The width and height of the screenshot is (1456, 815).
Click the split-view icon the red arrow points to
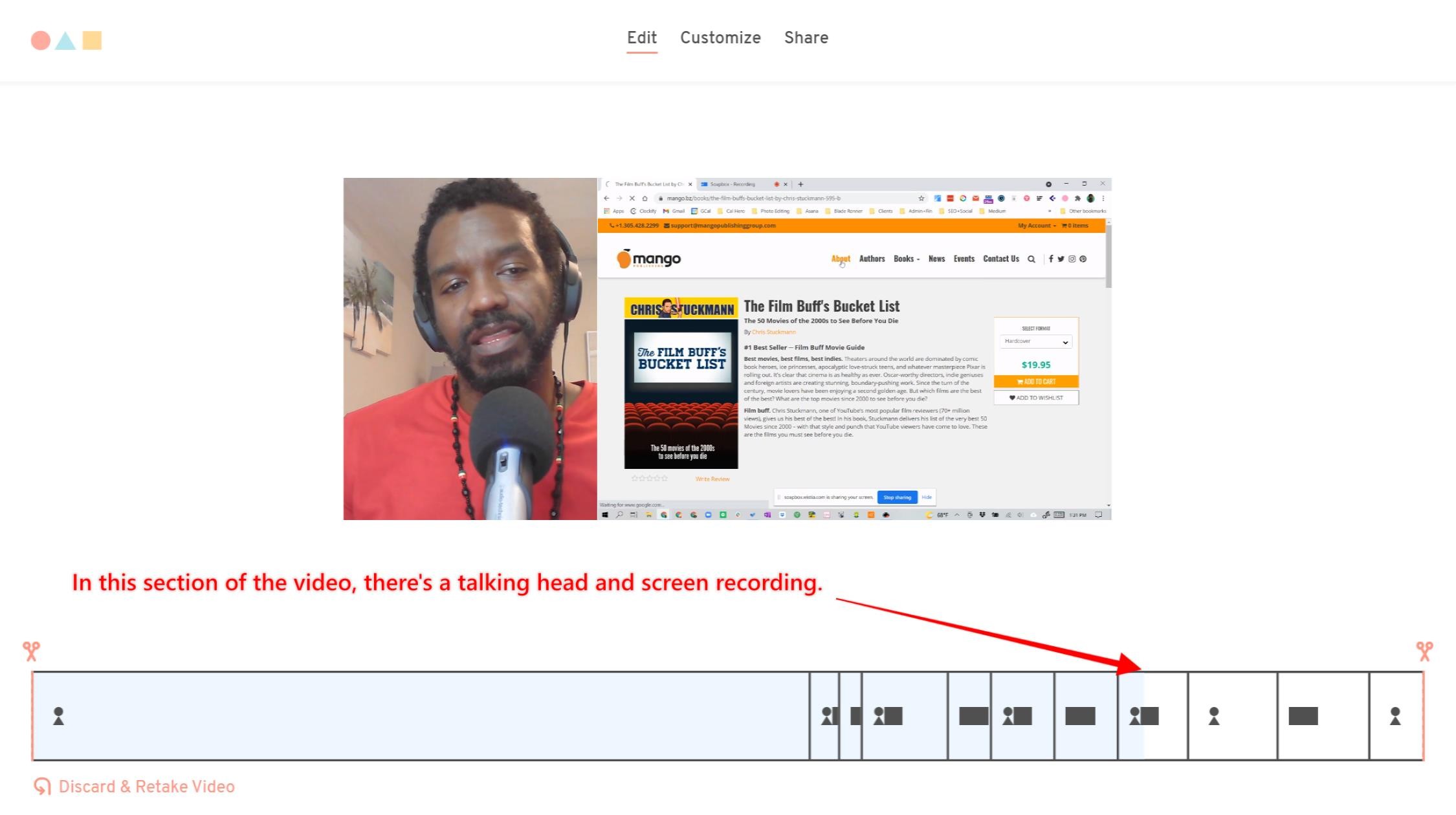1143,716
